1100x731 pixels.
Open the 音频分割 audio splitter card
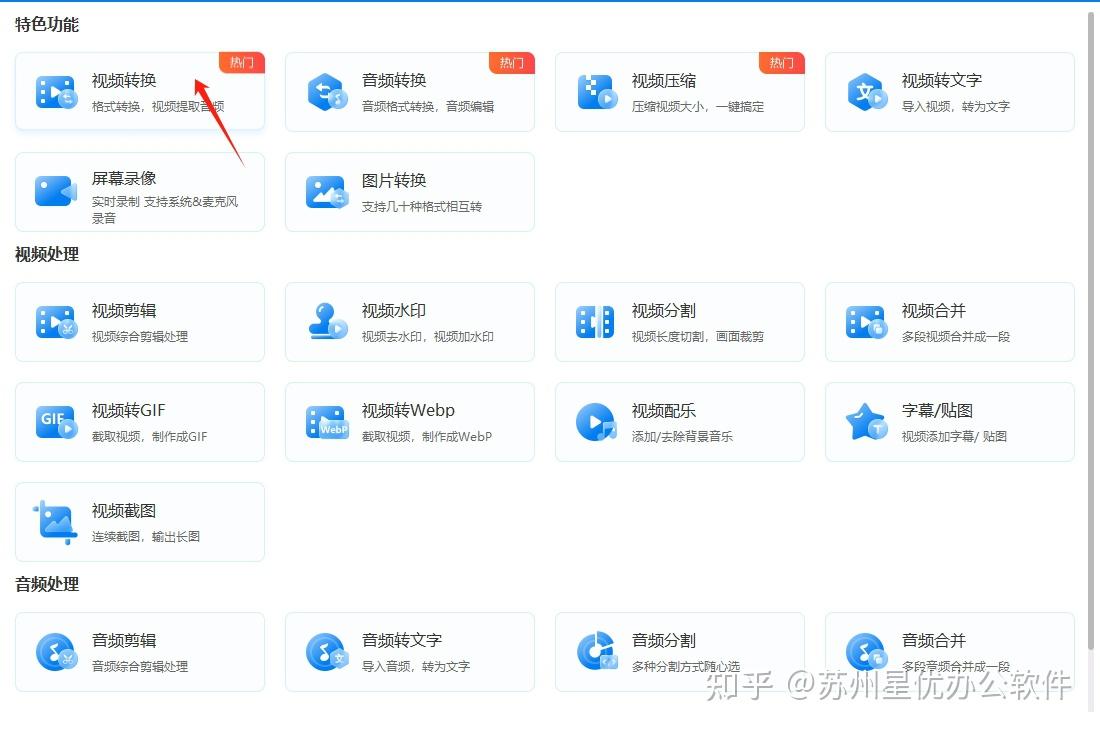pyautogui.click(x=680, y=651)
